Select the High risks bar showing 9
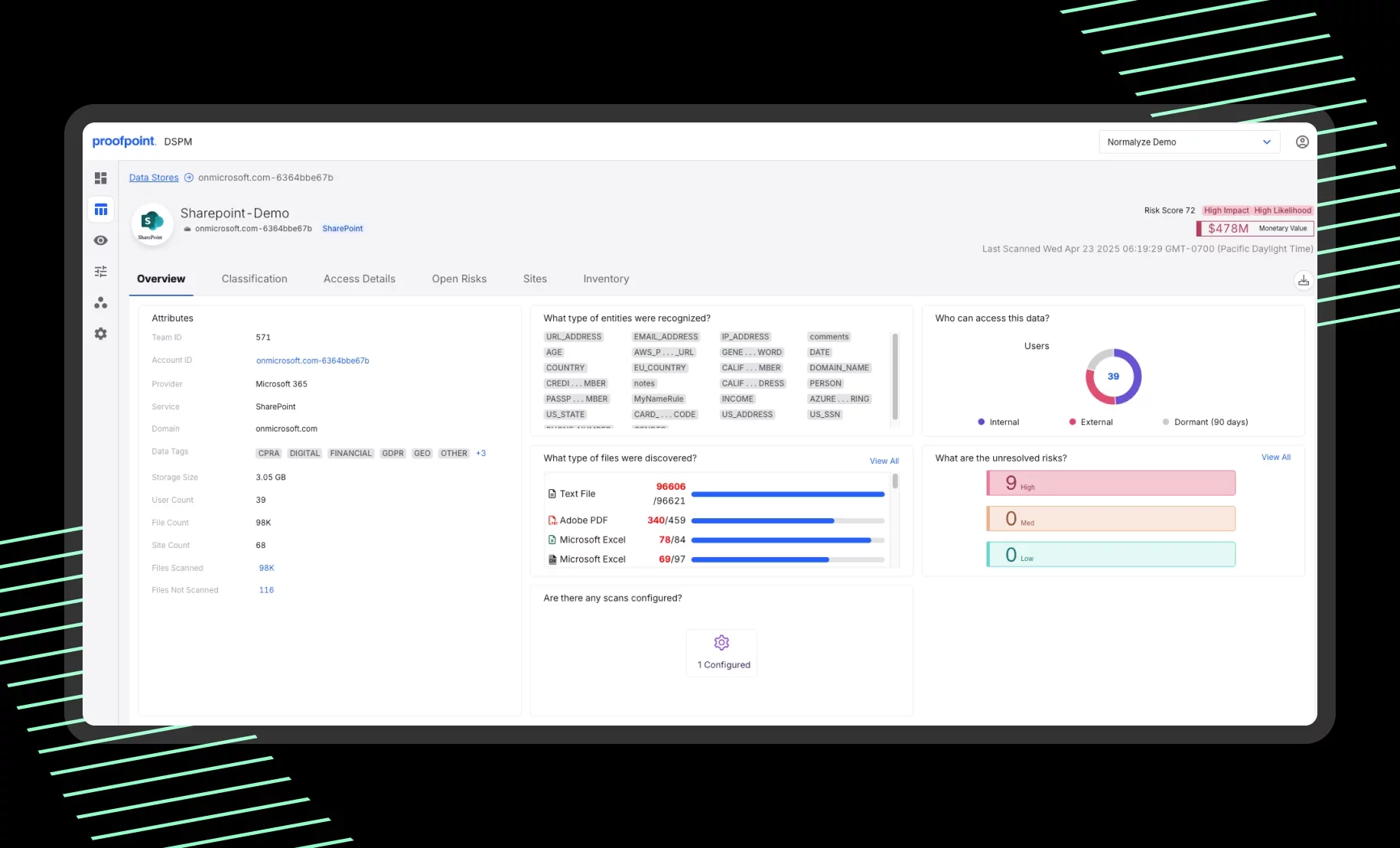Viewport: 1400px width, 848px height. (x=1111, y=483)
